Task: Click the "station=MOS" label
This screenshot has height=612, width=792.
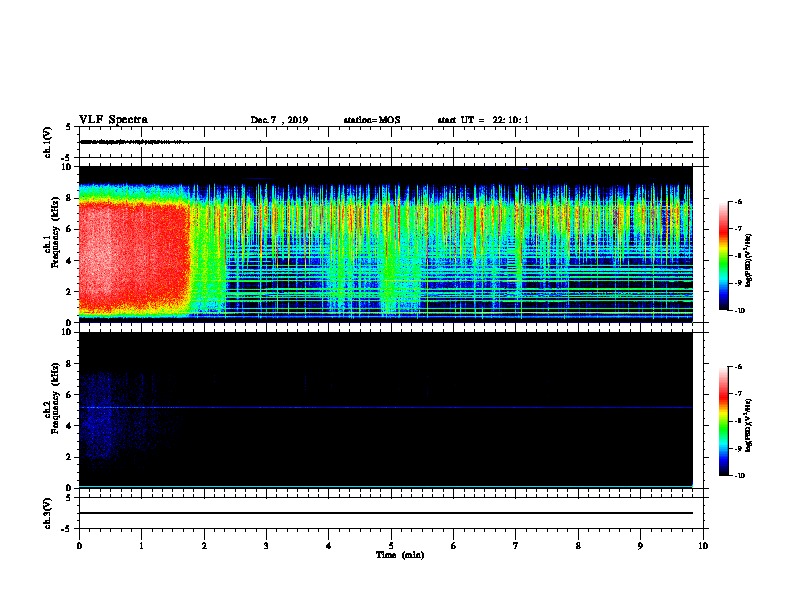Action: click(372, 120)
